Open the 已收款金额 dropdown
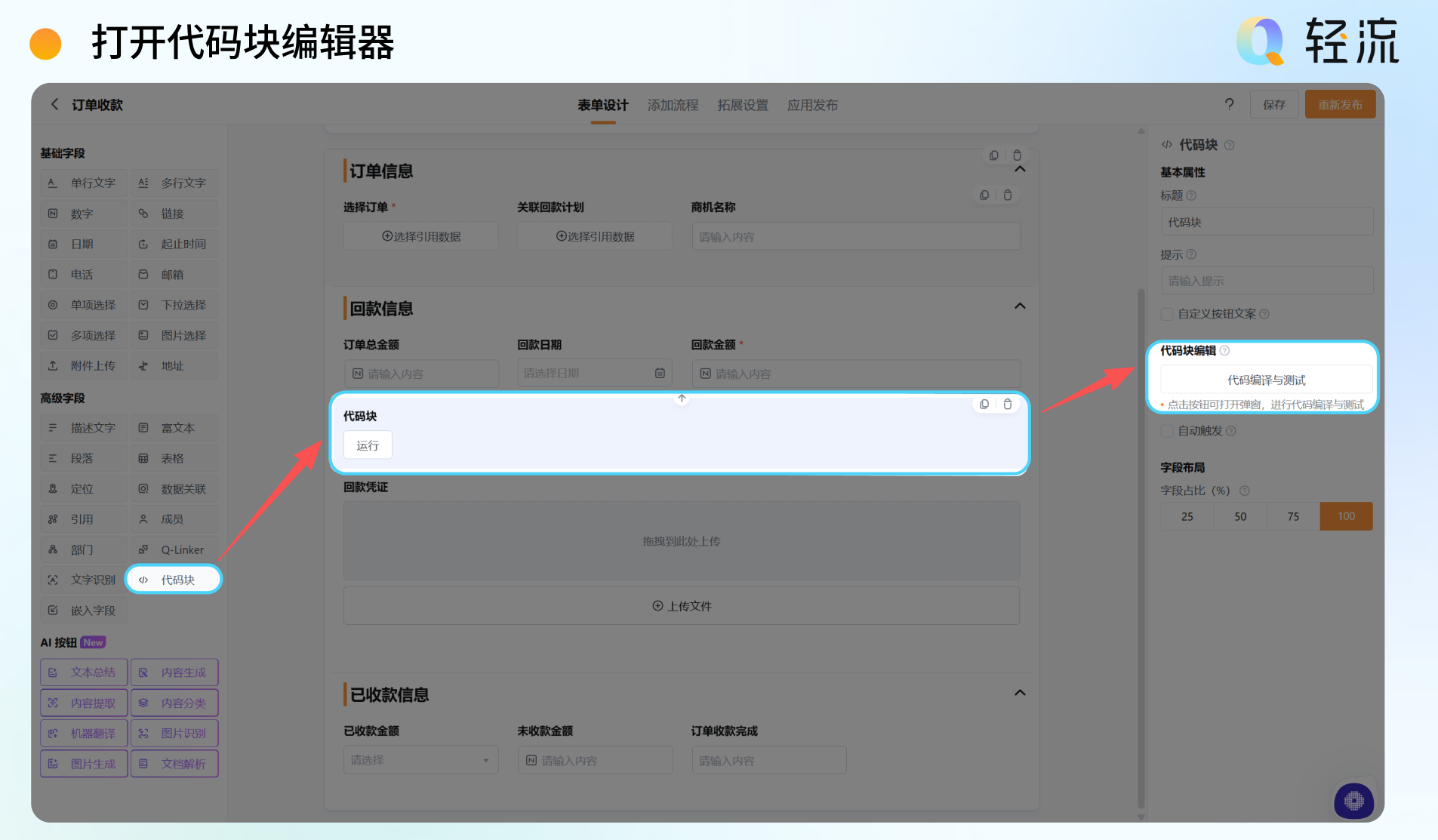The height and width of the screenshot is (840, 1438). pyautogui.click(x=421, y=760)
